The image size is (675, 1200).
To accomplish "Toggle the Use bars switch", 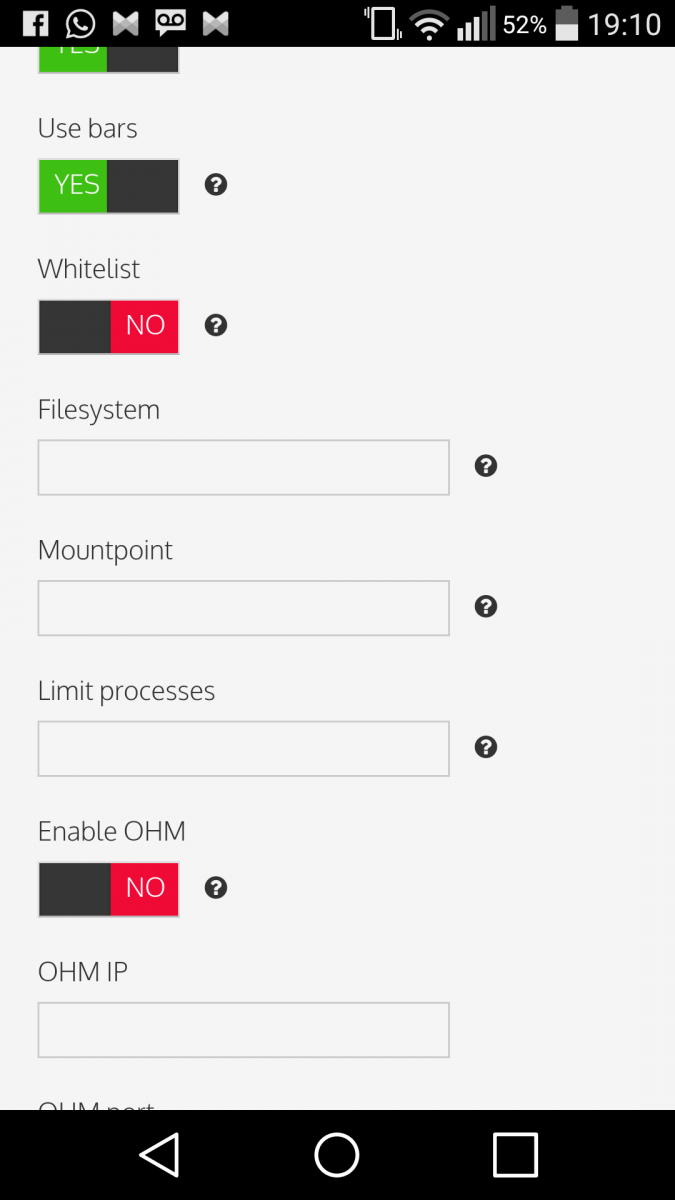I will 109,186.
